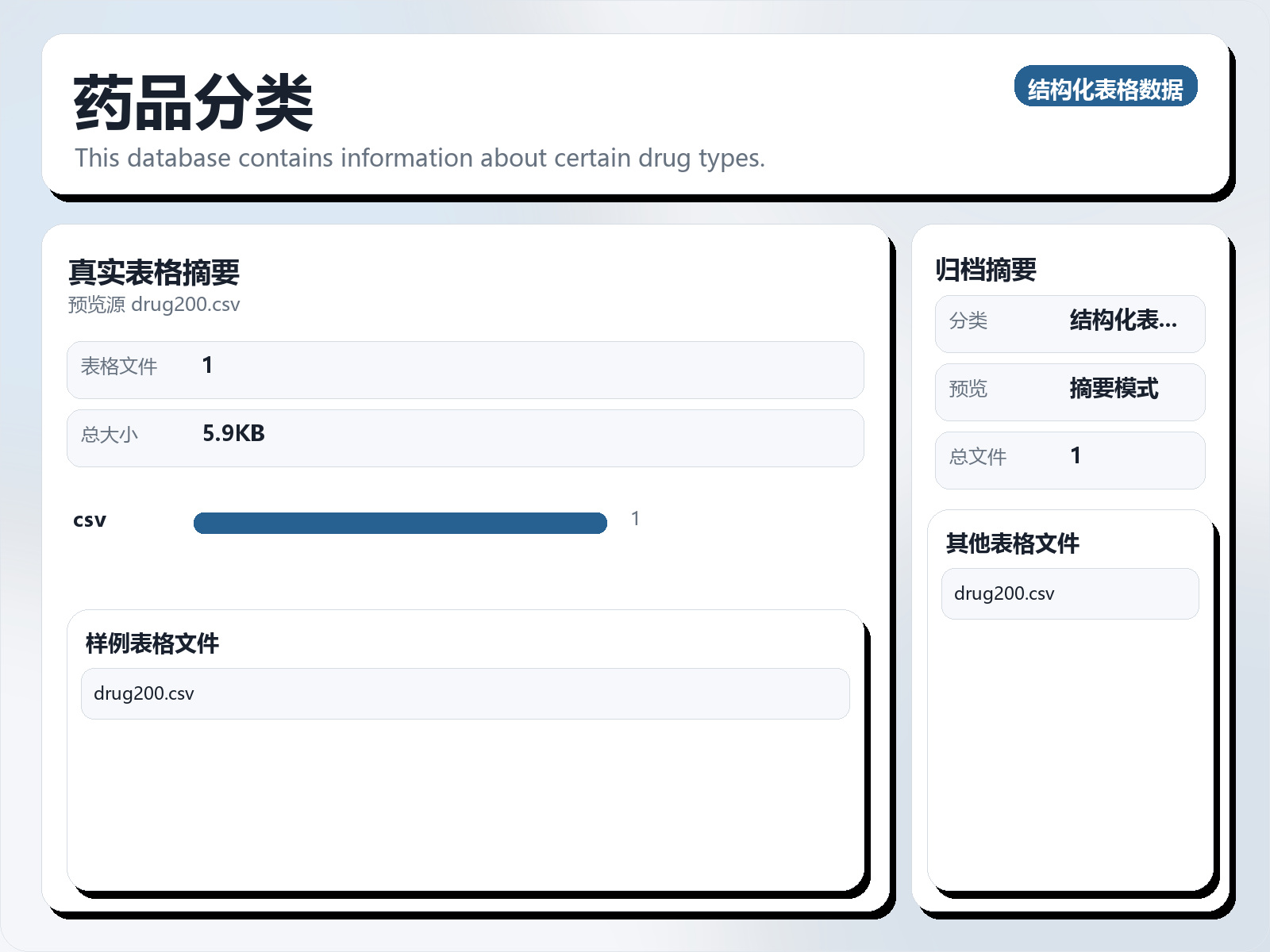Click the 预览源 drug200.csv subtitle
The height and width of the screenshot is (952, 1270).
click(153, 305)
